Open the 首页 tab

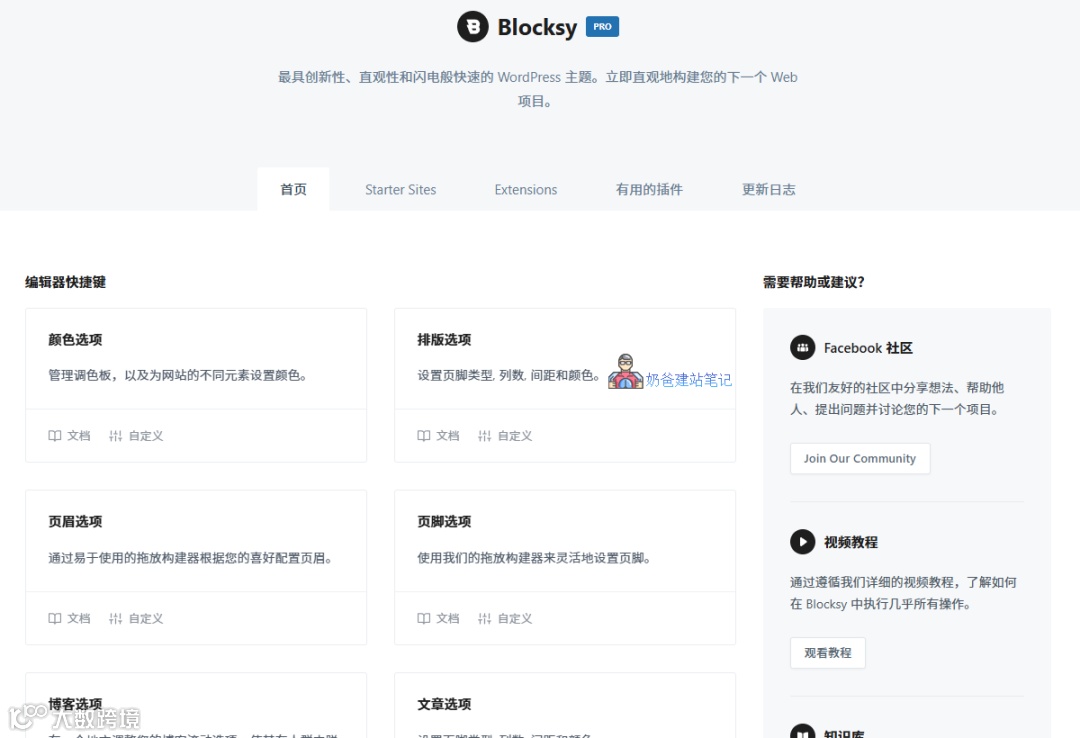click(293, 189)
